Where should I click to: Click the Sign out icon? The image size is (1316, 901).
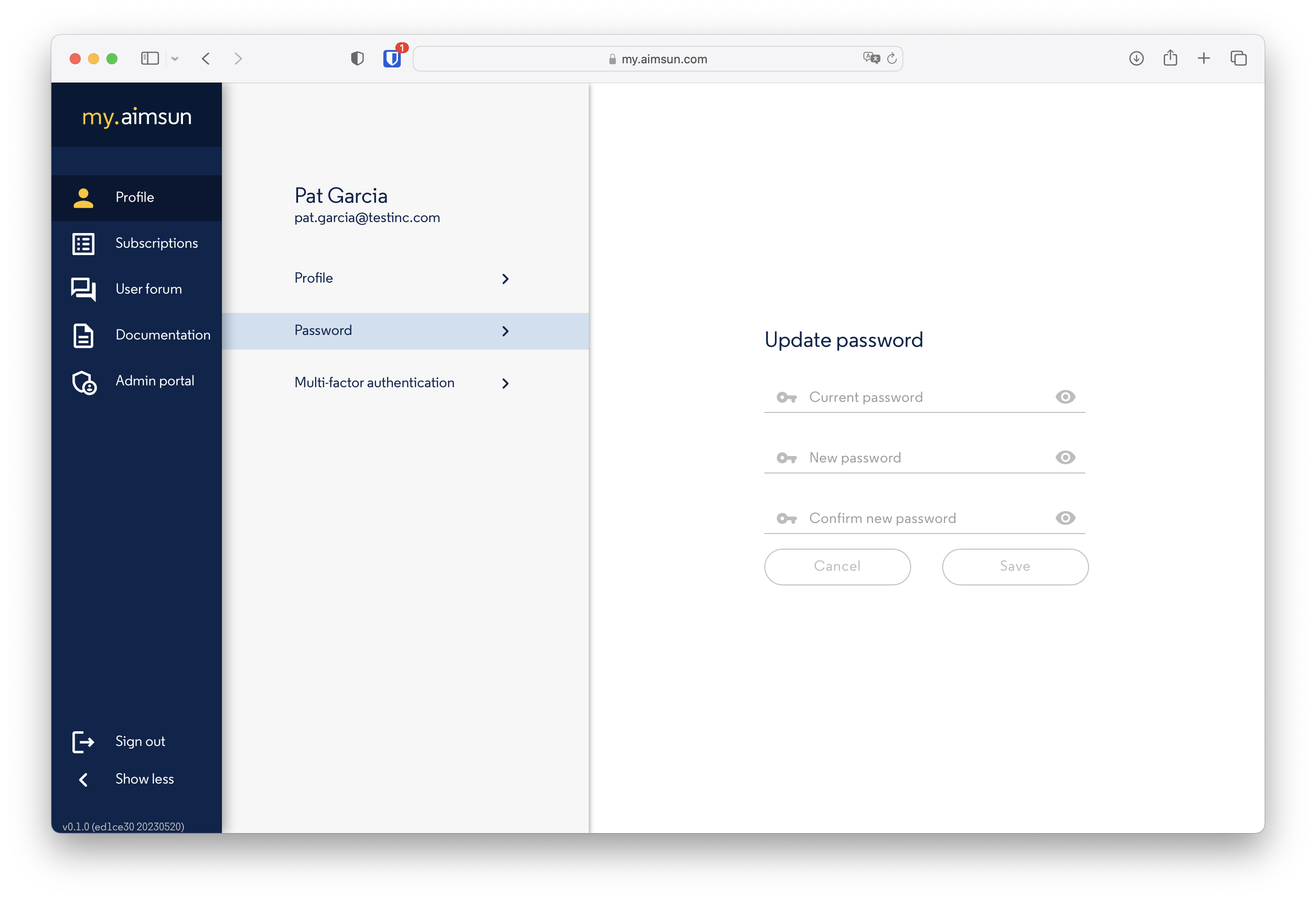pos(84,741)
